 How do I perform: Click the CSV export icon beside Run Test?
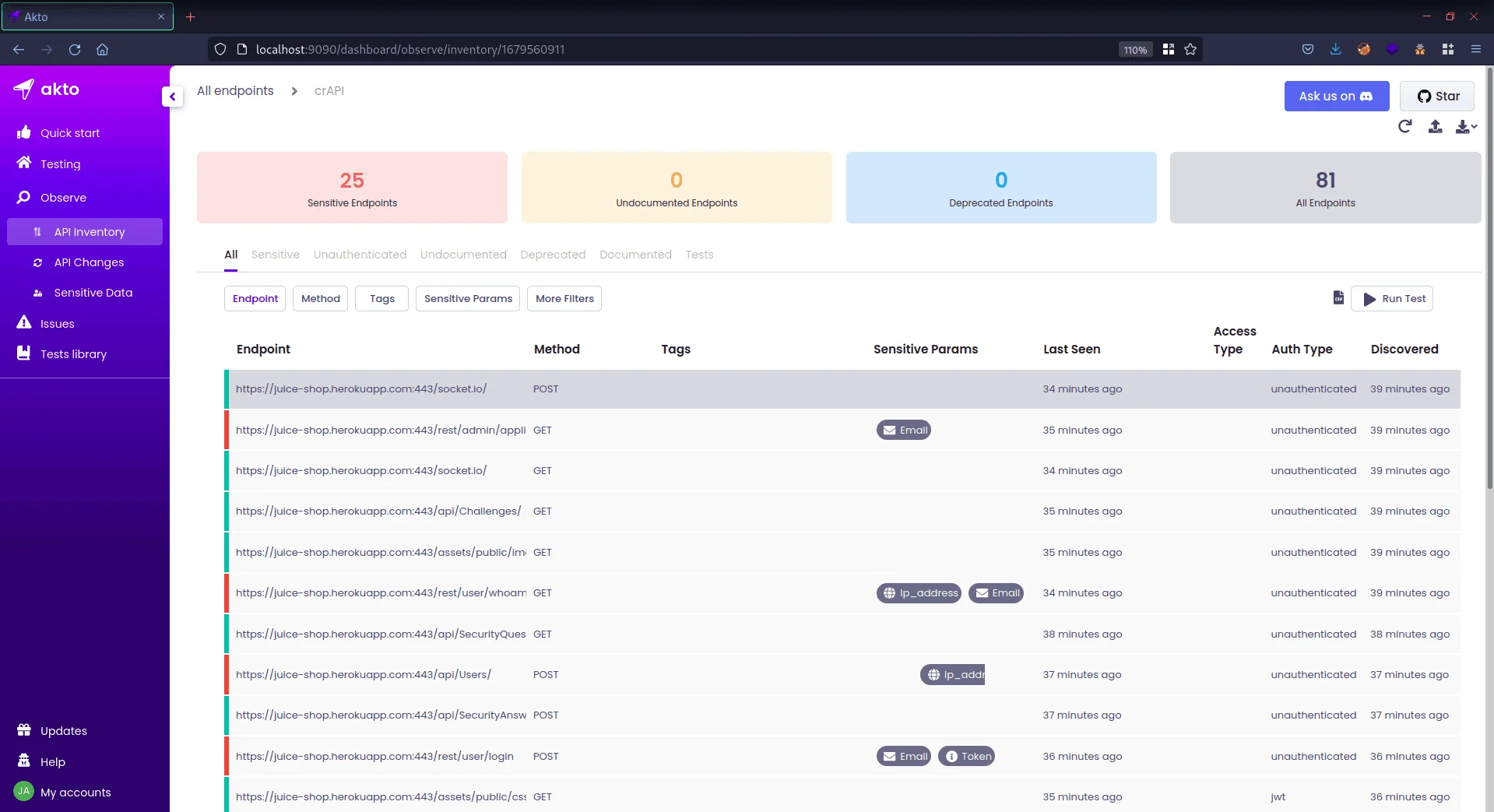click(x=1338, y=297)
